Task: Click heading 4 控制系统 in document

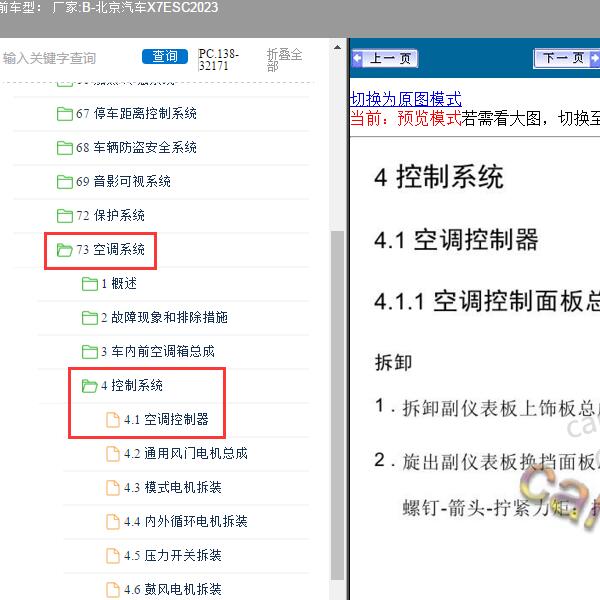Action: [x=439, y=177]
